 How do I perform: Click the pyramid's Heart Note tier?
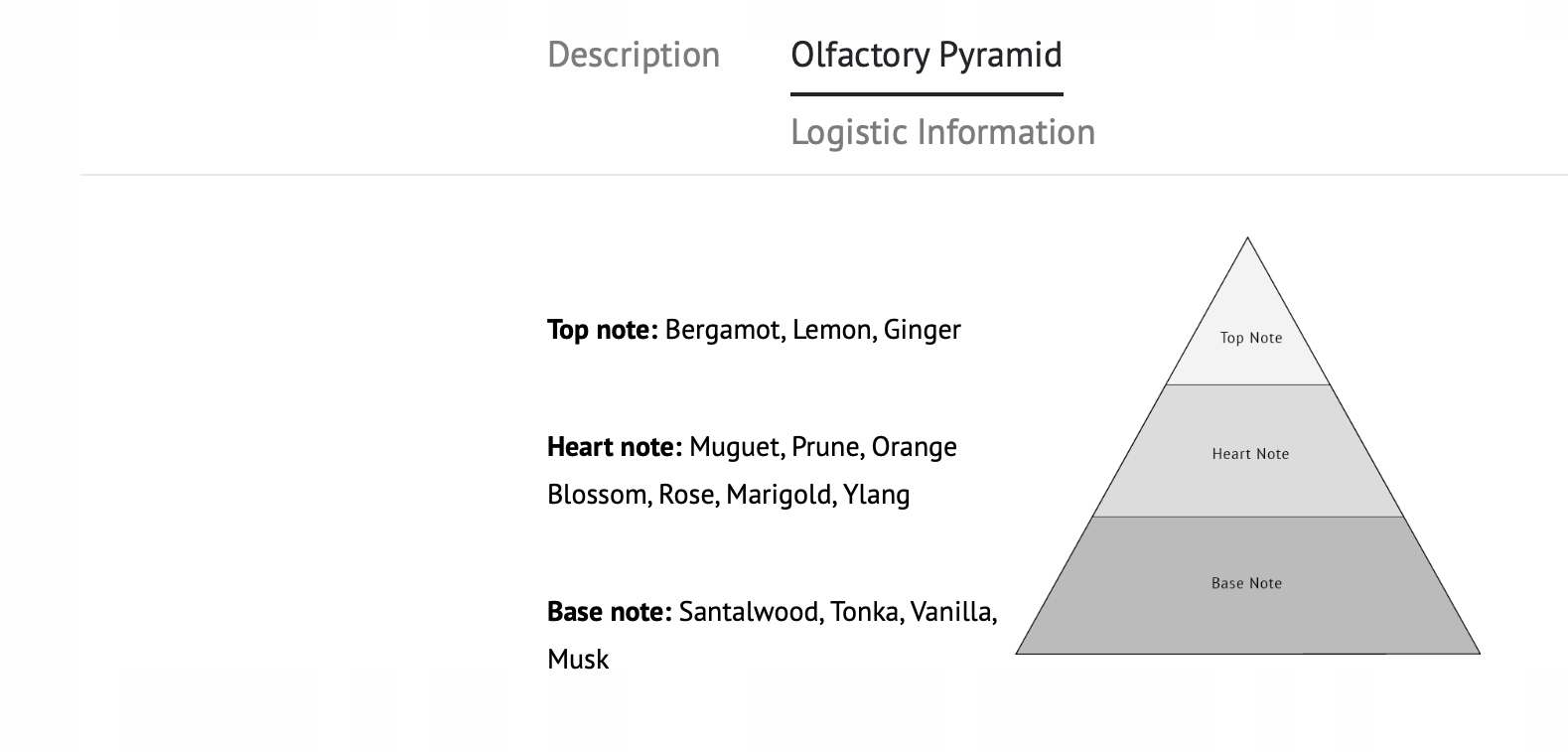1250,454
